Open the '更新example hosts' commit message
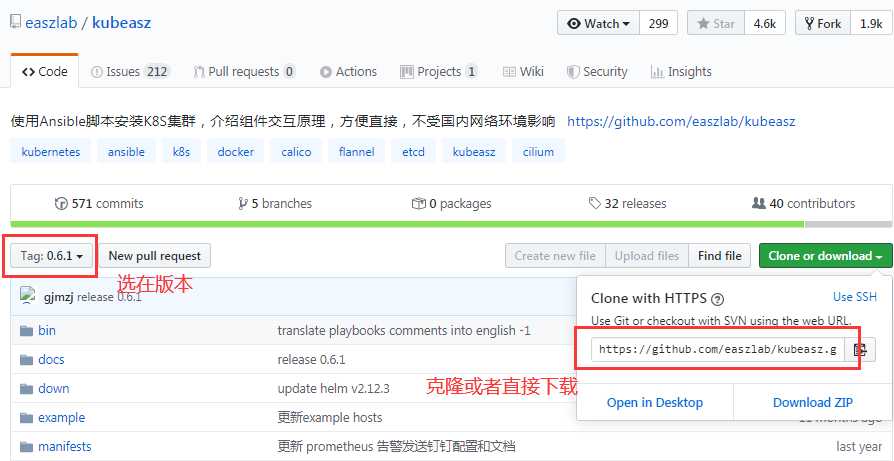Image resolution: width=894 pixels, height=461 pixels. coord(330,418)
